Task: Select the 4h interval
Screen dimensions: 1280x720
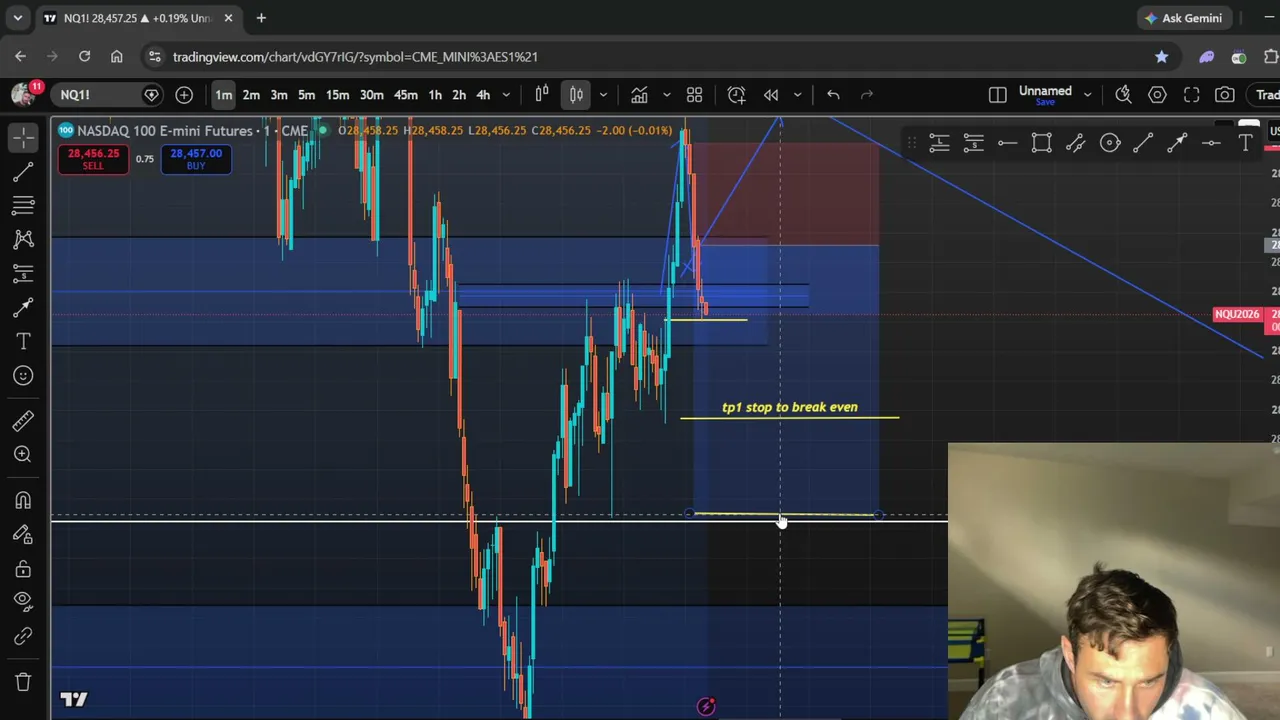Action: [483, 95]
